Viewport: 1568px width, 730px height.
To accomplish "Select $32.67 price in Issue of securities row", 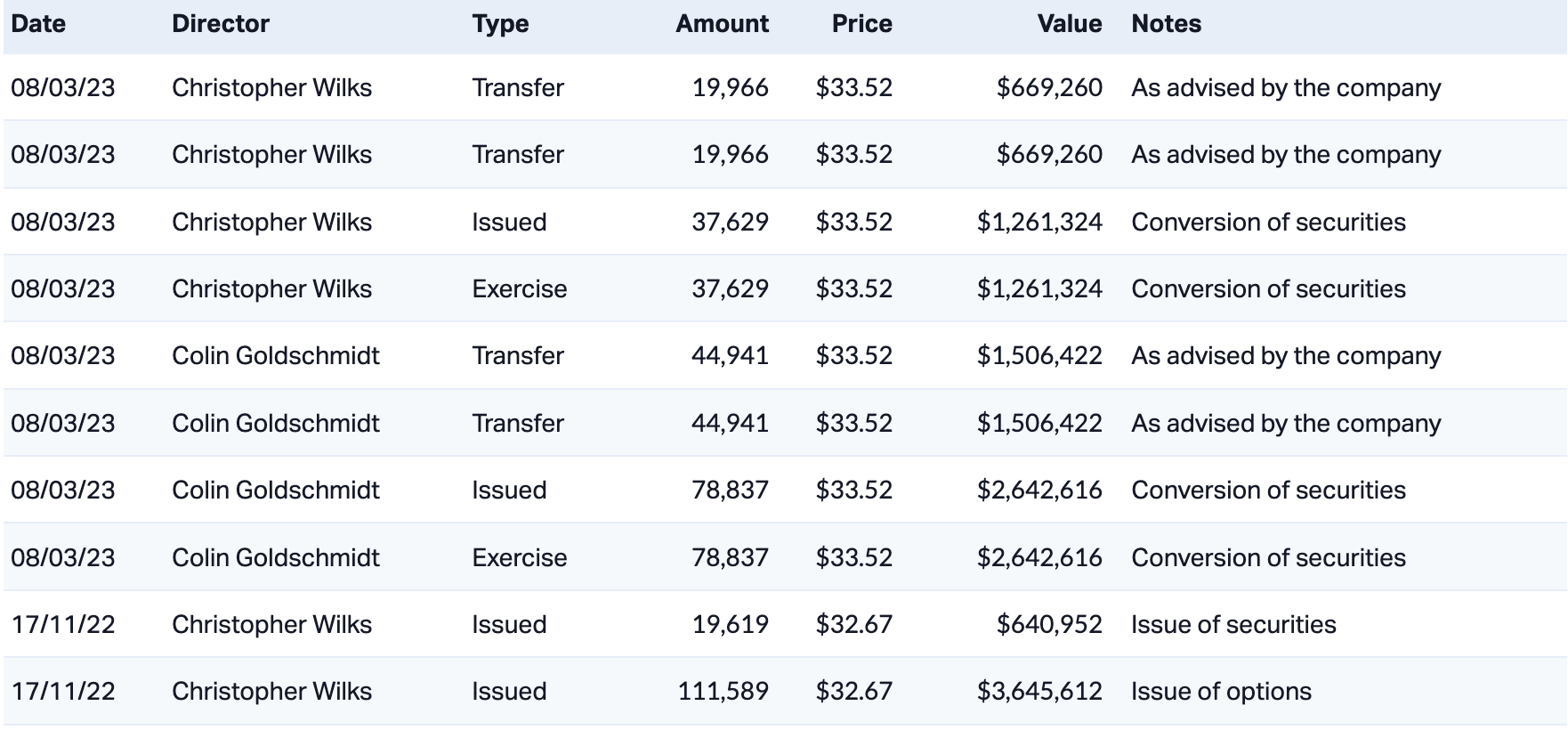I will pyautogui.click(x=853, y=624).
